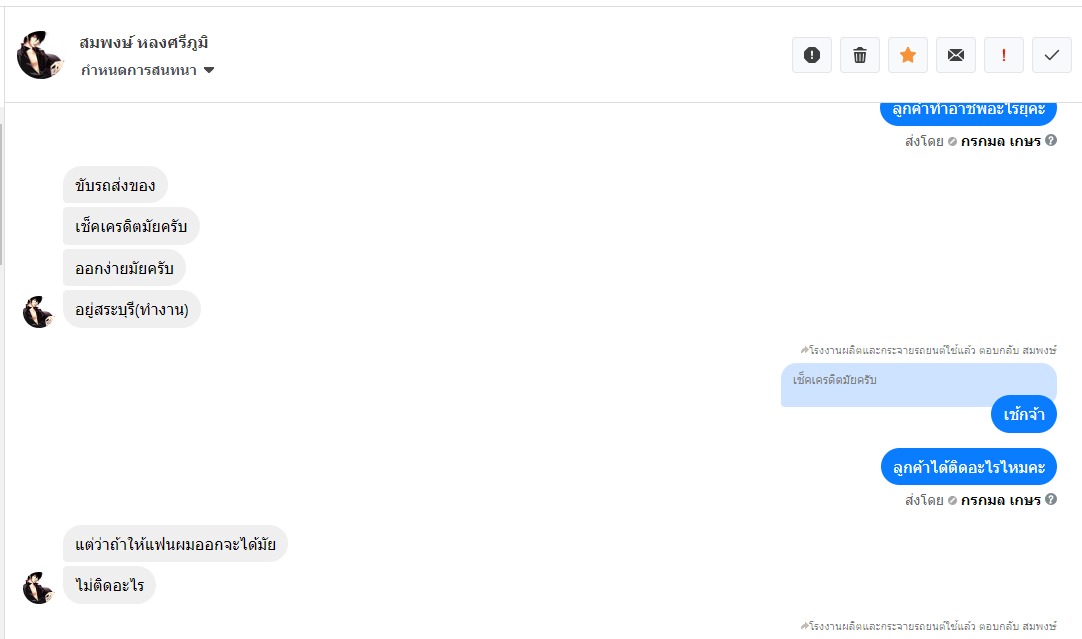Viewport: 1082px width, 639px height.
Task: Click the avatar beside อยู่สระบุรี(ทำงาน)
Action: click(38, 311)
